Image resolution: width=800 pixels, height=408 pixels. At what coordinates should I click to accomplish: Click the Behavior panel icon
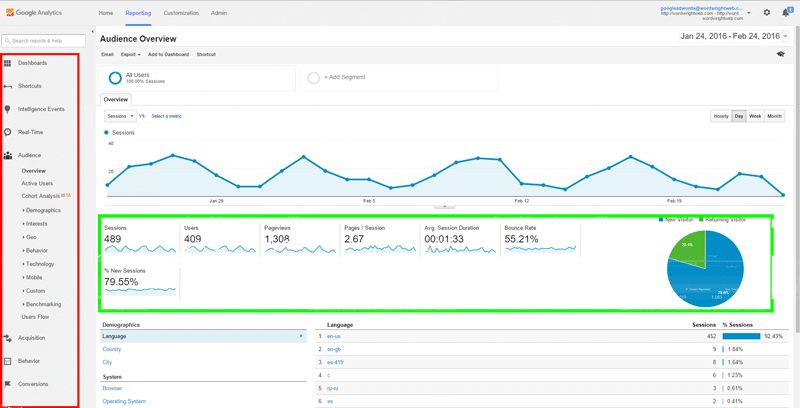(x=7, y=361)
